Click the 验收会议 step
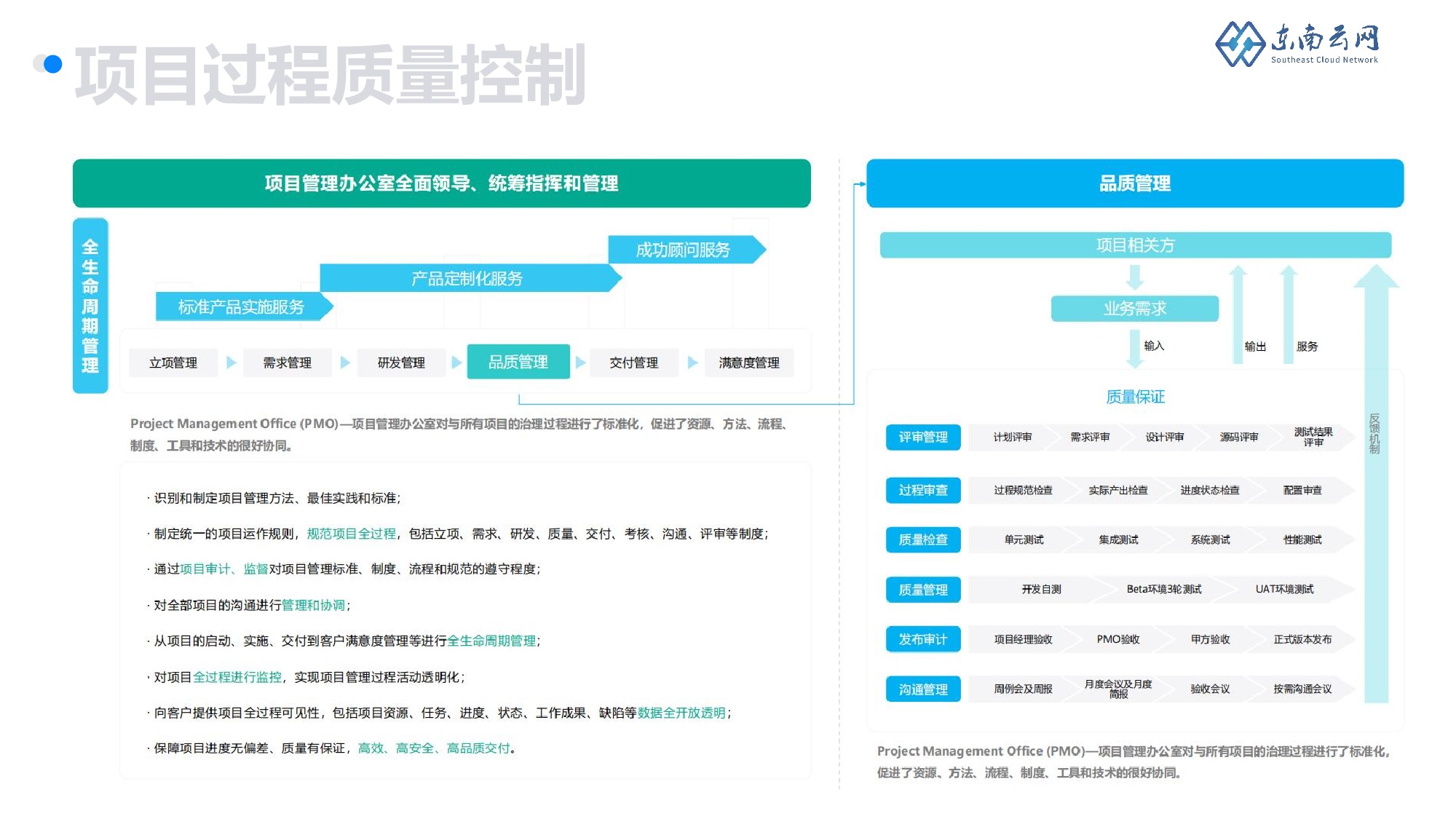This screenshot has width=1456, height=819. (x=1210, y=689)
